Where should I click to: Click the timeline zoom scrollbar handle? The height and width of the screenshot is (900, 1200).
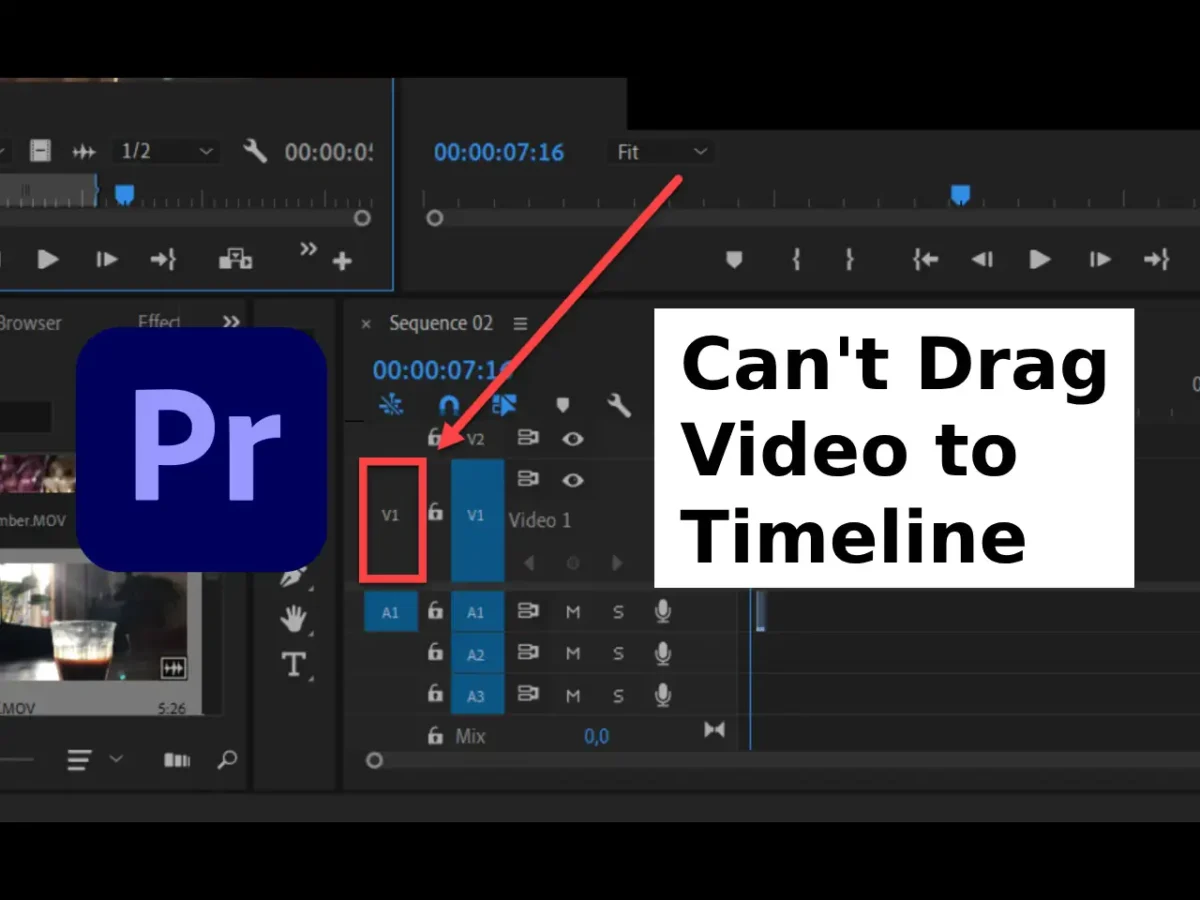tap(374, 761)
